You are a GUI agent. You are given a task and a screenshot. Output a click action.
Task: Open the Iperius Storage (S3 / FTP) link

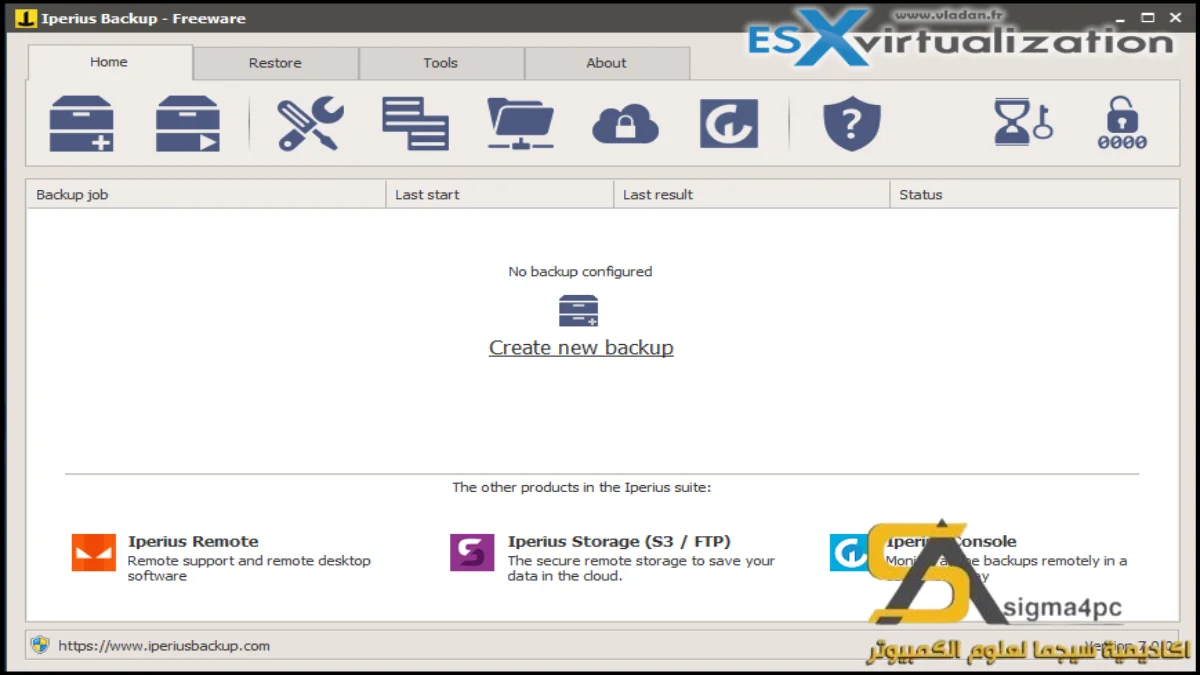pyautogui.click(x=619, y=542)
